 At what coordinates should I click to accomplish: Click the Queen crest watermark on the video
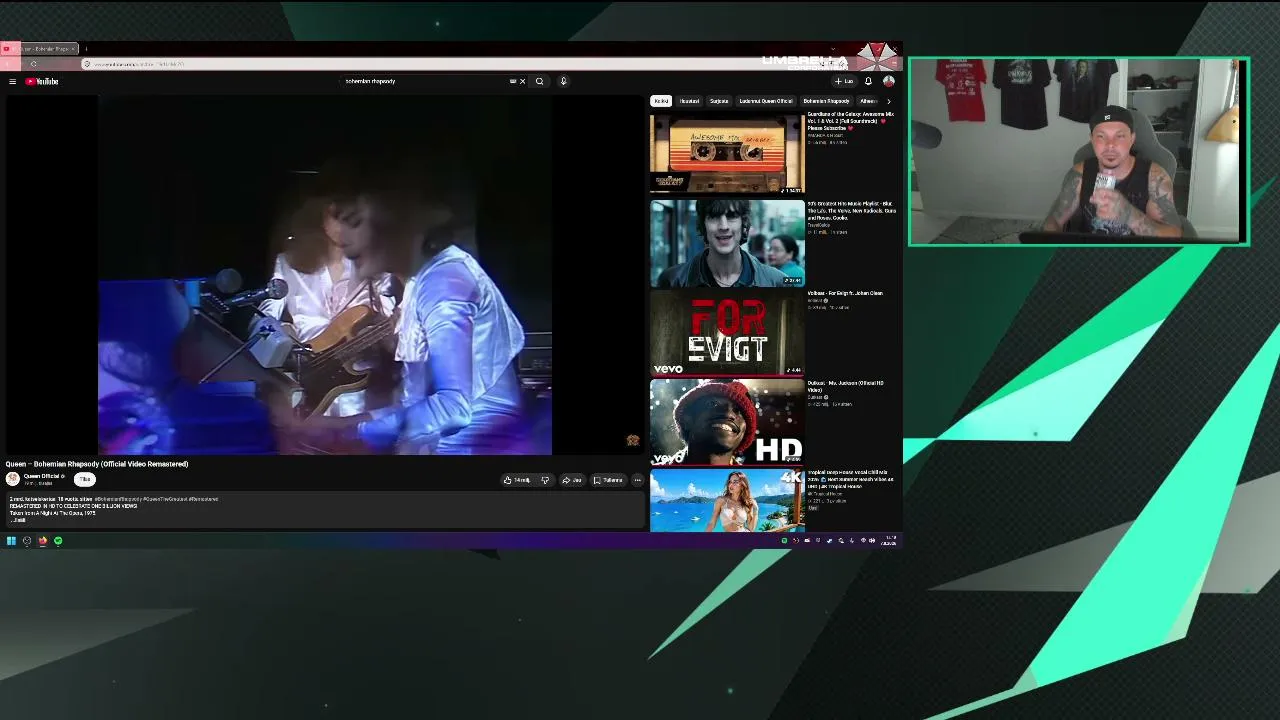pos(633,440)
